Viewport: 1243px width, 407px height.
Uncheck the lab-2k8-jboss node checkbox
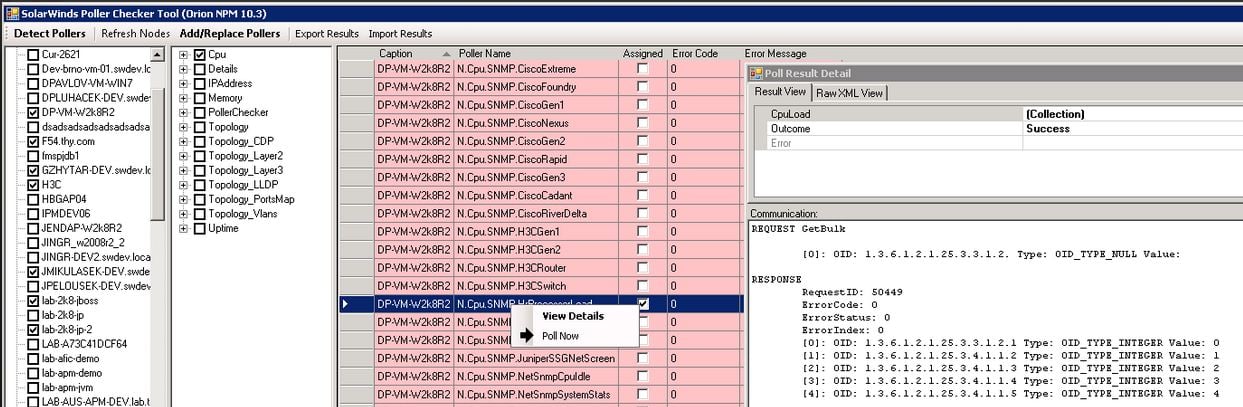click(34, 300)
